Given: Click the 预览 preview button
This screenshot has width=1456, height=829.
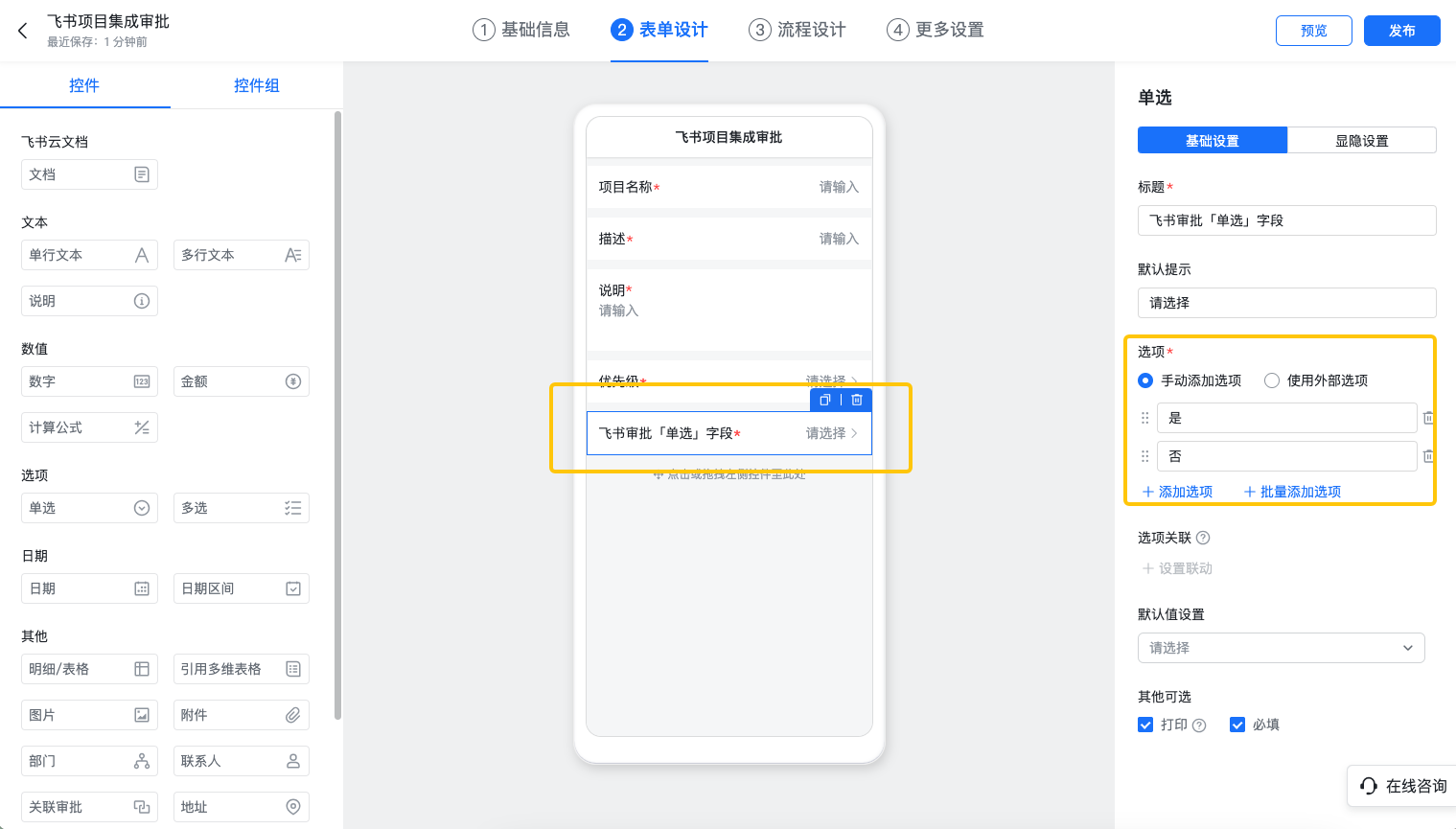Looking at the screenshot, I should click(x=1314, y=31).
